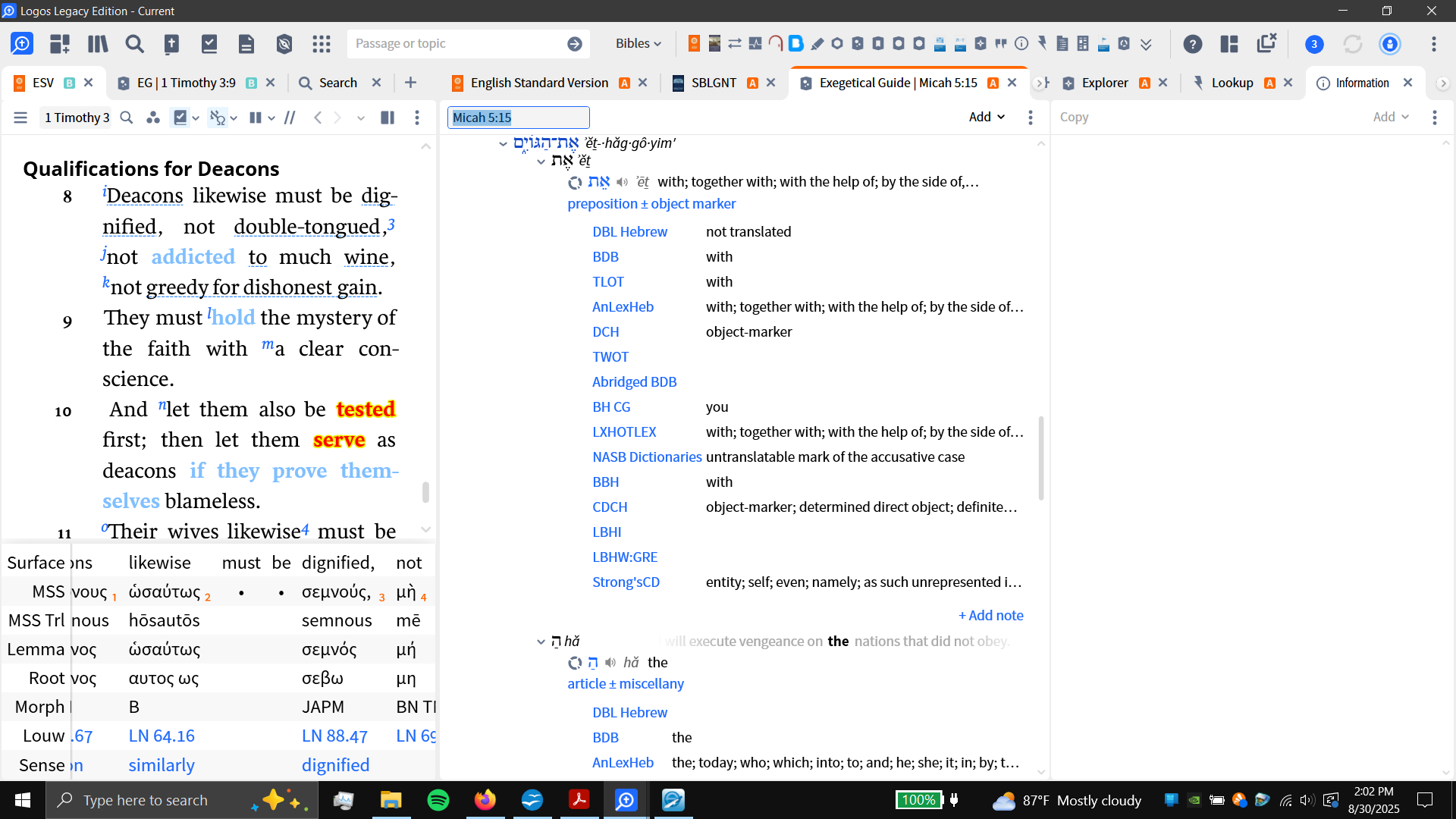Toggle link set A on Explorer tab
The height and width of the screenshot is (819, 1456).
point(1144,83)
